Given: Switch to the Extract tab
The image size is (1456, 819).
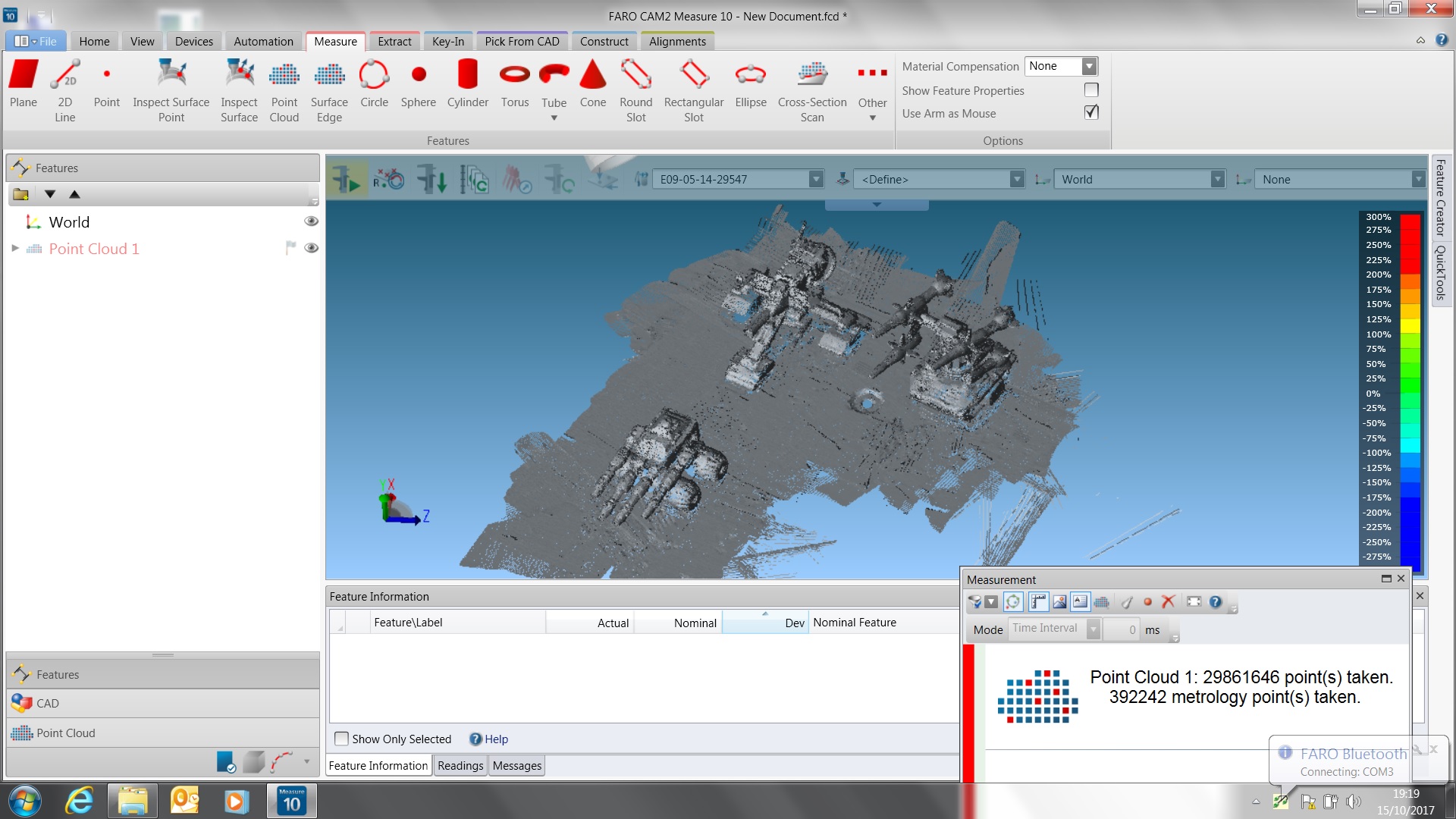Looking at the screenshot, I should point(394,42).
